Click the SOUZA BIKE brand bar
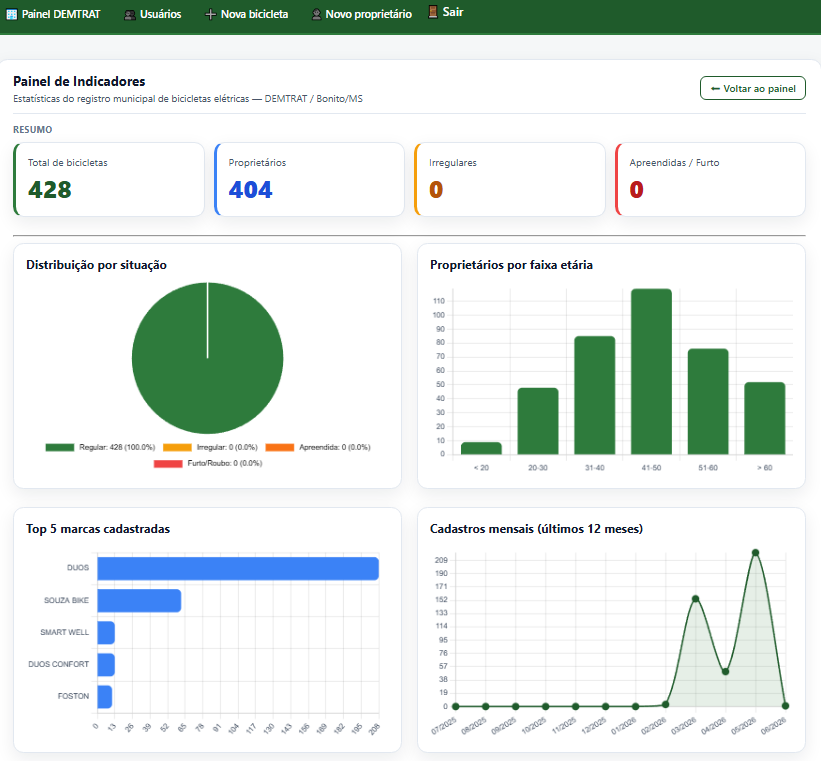This screenshot has width=821, height=761. pyautogui.click(x=139, y=601)
